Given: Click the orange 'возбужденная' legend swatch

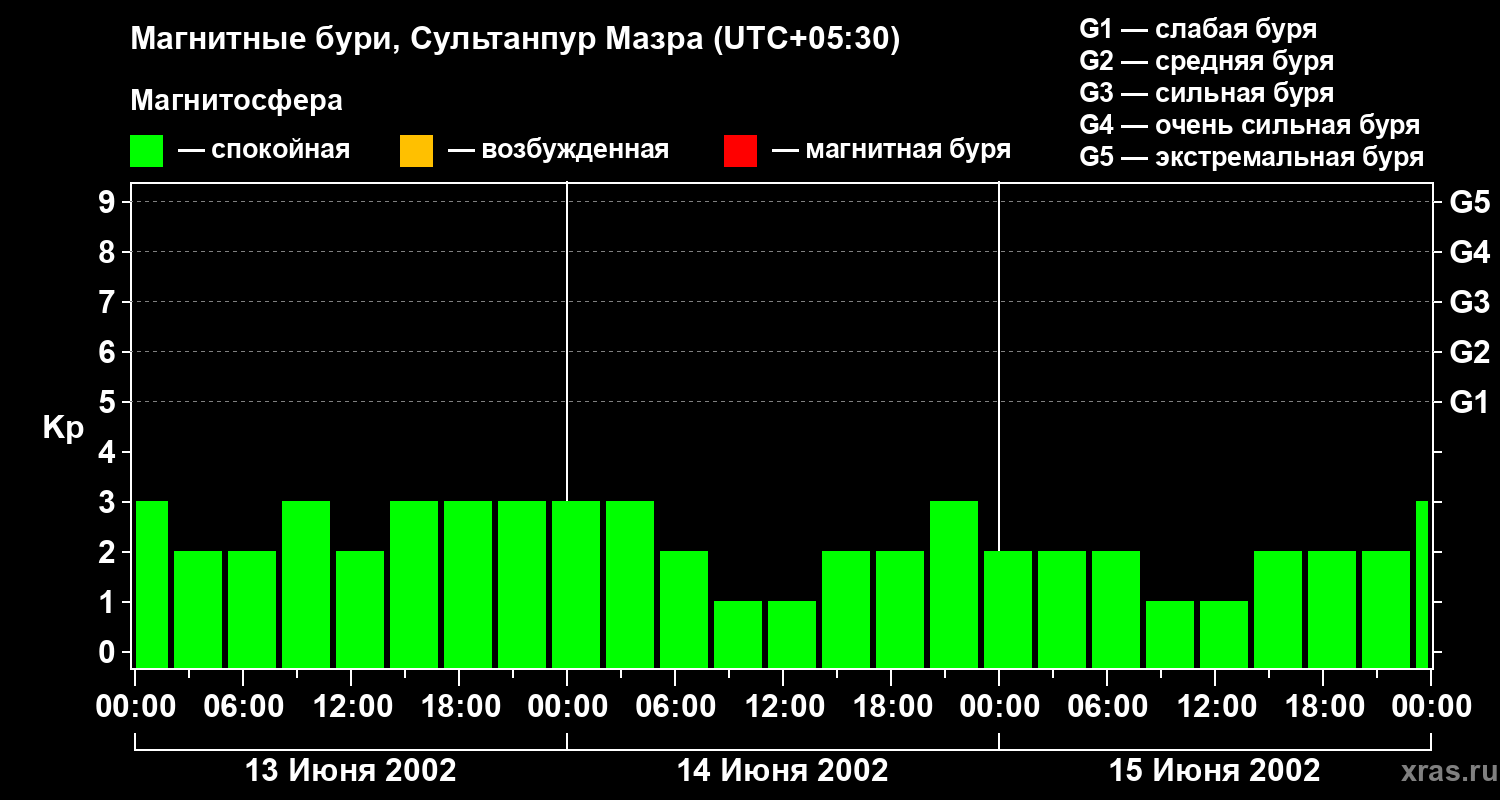Looking at the screenshot, I should 416,151.
